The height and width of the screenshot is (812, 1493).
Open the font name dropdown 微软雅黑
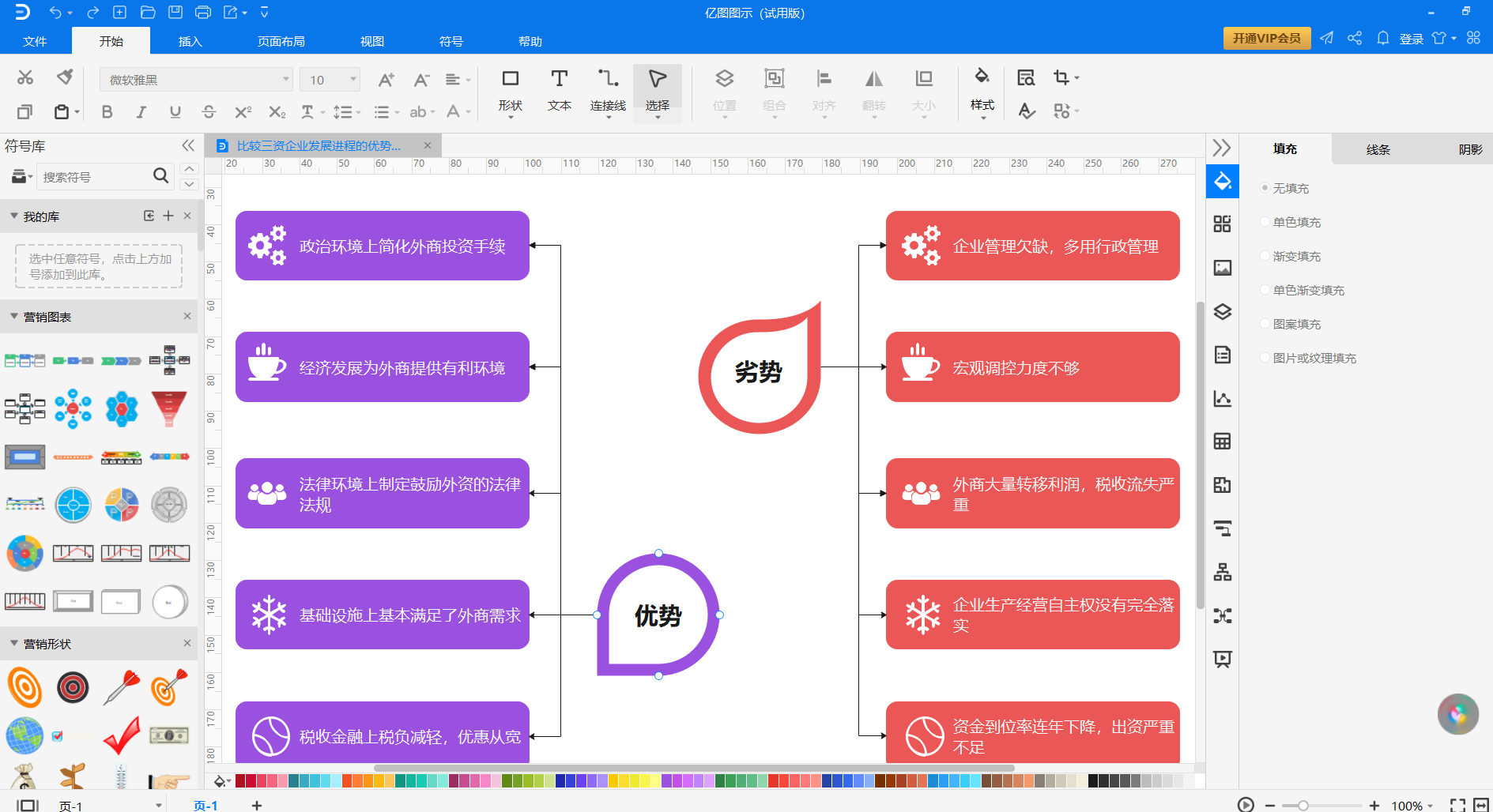click(x=196, y=80)
